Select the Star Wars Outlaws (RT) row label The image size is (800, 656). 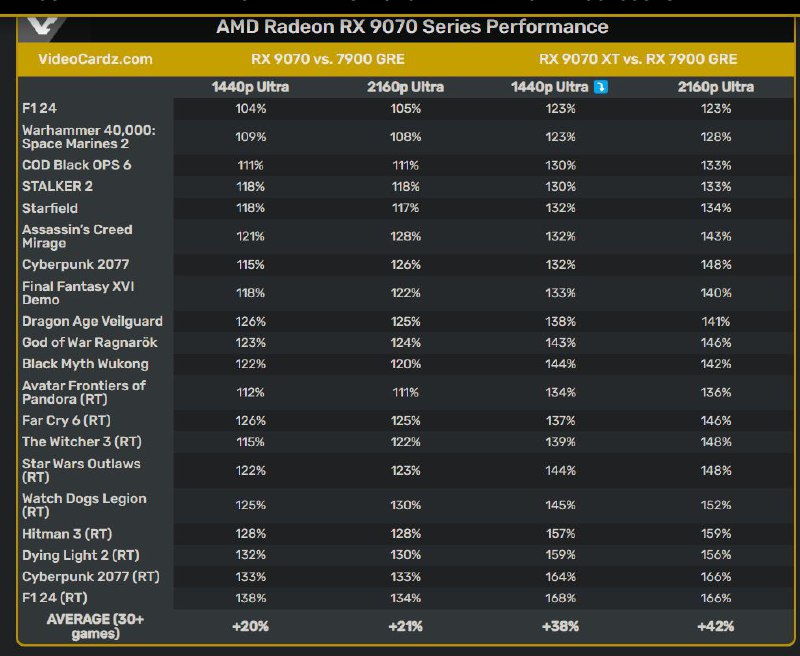(81, 470)
